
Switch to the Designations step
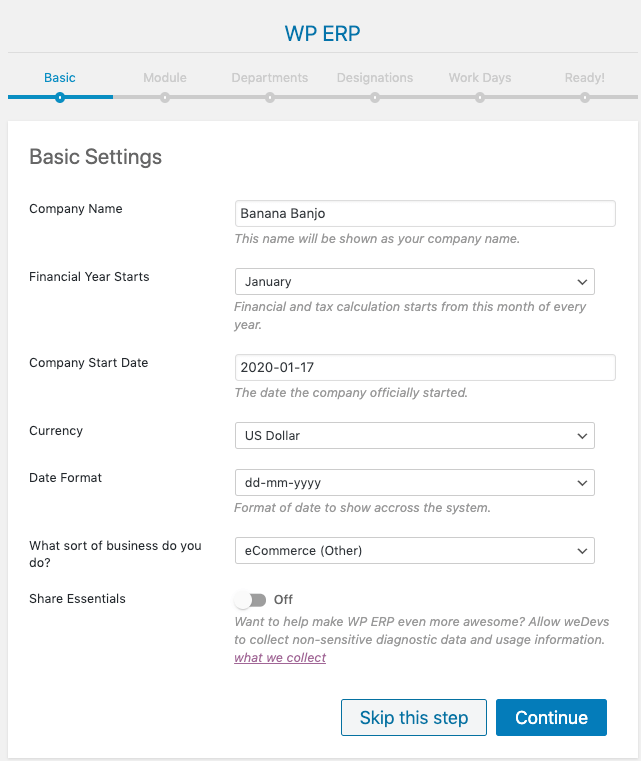[375, 78]
